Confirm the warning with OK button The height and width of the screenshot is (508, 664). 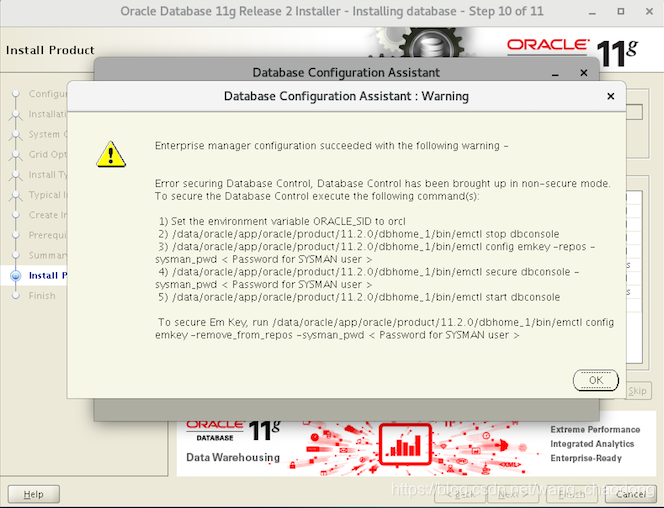click(595, 380)
